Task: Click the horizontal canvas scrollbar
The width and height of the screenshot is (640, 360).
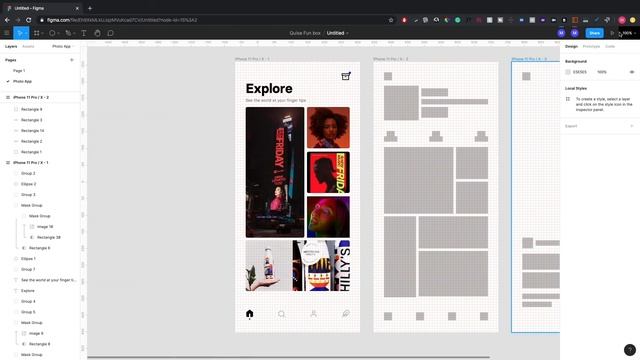Action: 288,358
